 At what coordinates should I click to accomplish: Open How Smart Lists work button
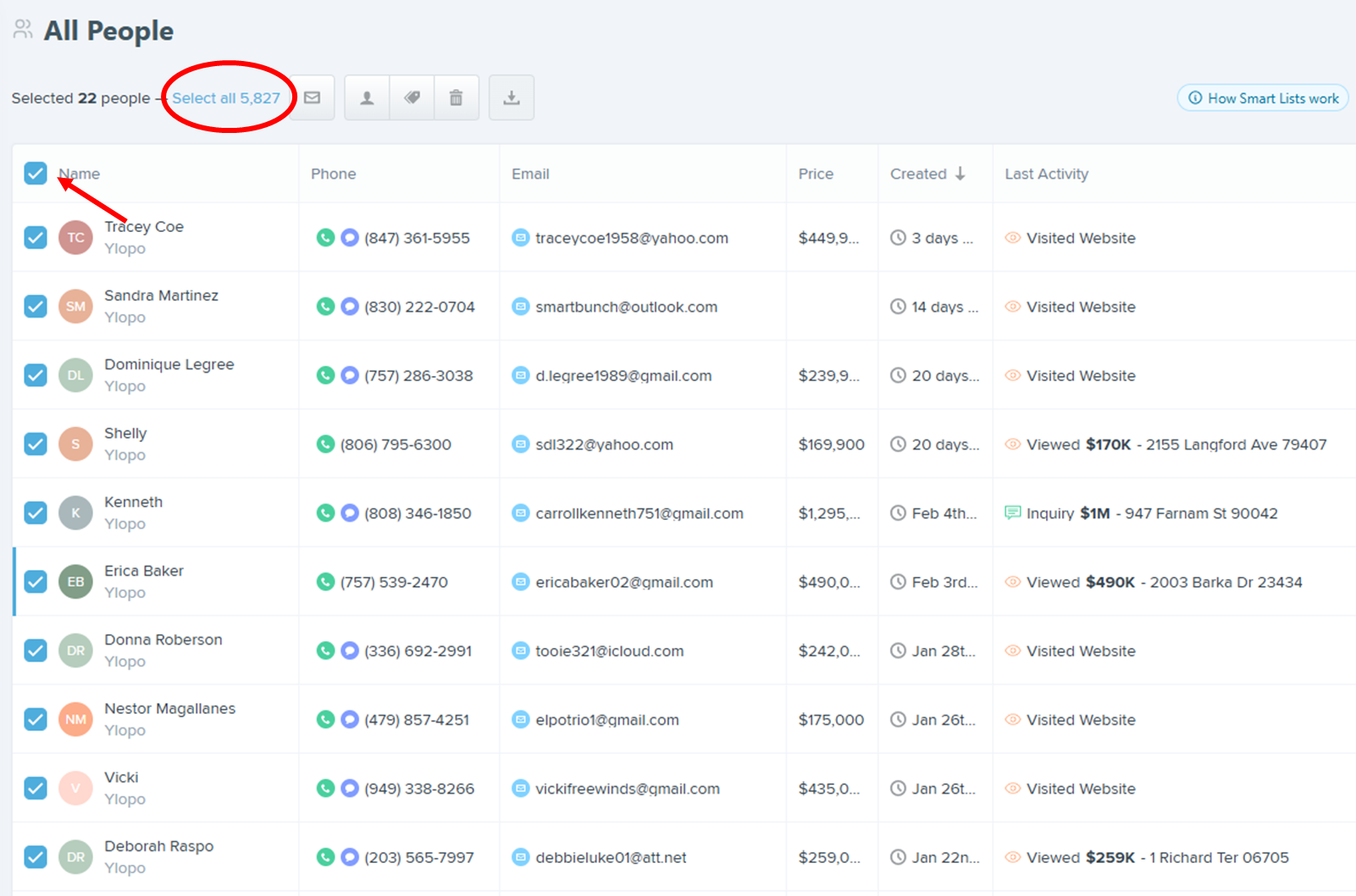tap(1263, 98)
